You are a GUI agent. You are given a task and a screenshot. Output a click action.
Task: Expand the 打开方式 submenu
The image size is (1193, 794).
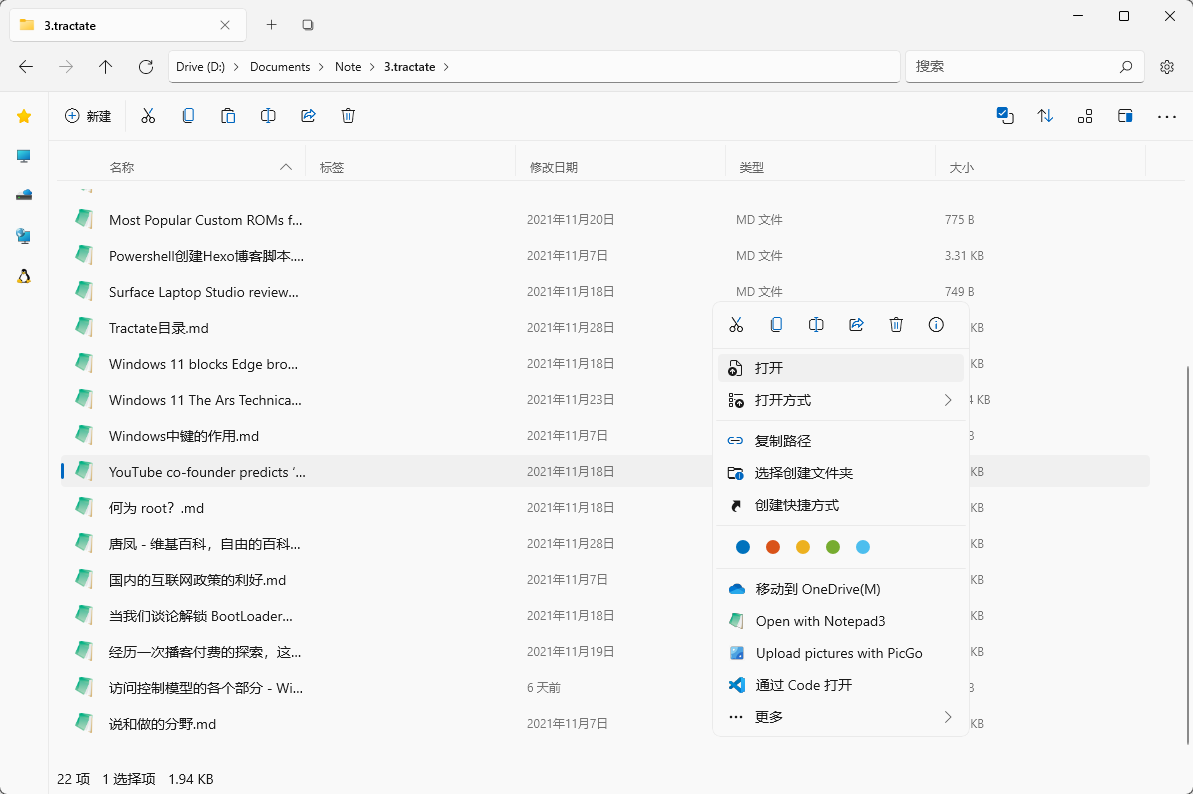[840, 401]
